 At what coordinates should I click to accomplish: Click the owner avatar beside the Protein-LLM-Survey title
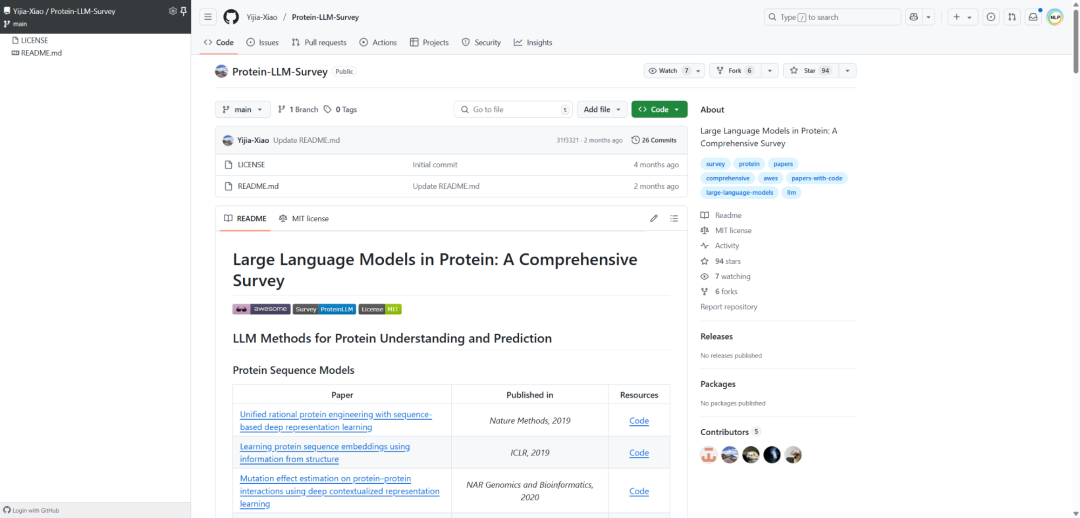pos(221,71)
